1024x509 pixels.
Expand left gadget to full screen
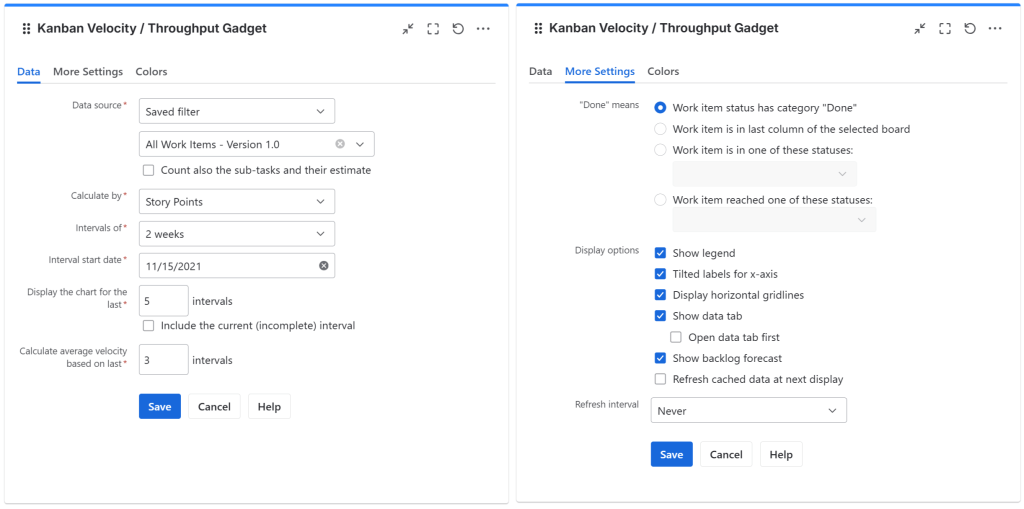tap(433, 29)
